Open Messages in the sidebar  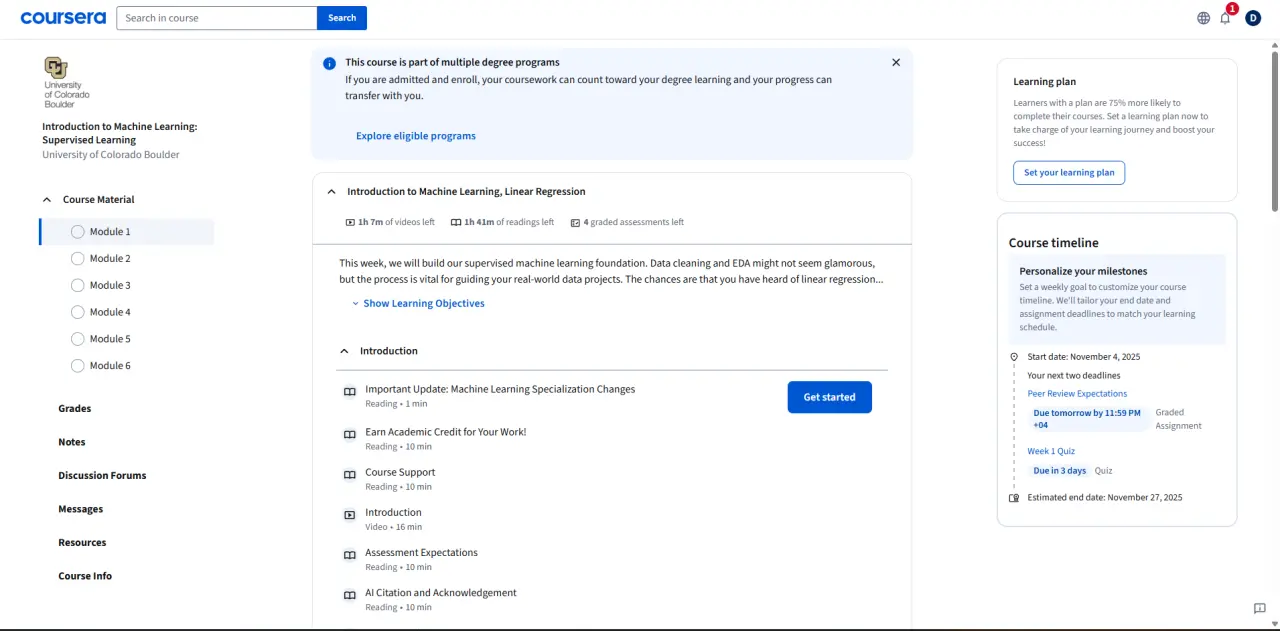pos(81,509)
